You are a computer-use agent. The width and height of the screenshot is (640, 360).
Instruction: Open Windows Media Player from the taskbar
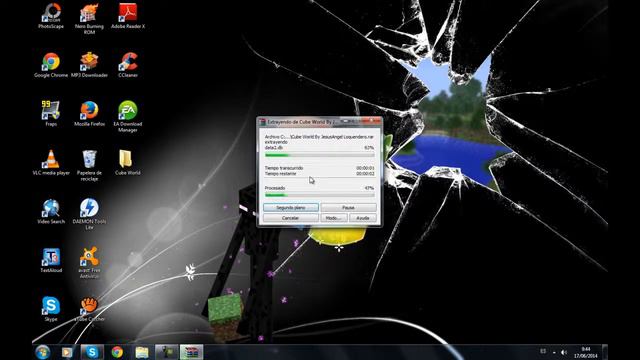(x=67, y=352)
